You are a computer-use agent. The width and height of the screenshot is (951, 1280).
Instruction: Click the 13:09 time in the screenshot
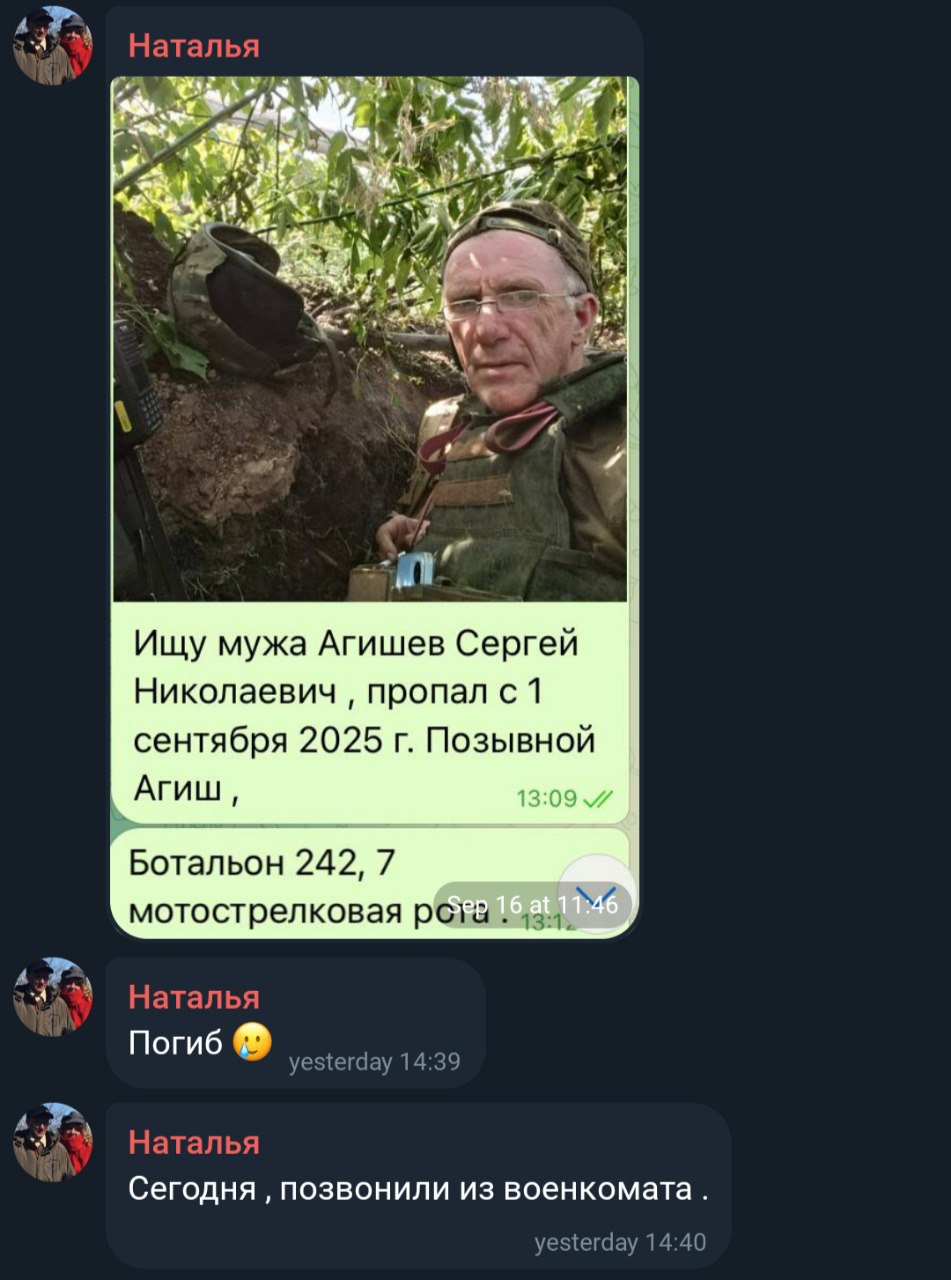[546, 798]
